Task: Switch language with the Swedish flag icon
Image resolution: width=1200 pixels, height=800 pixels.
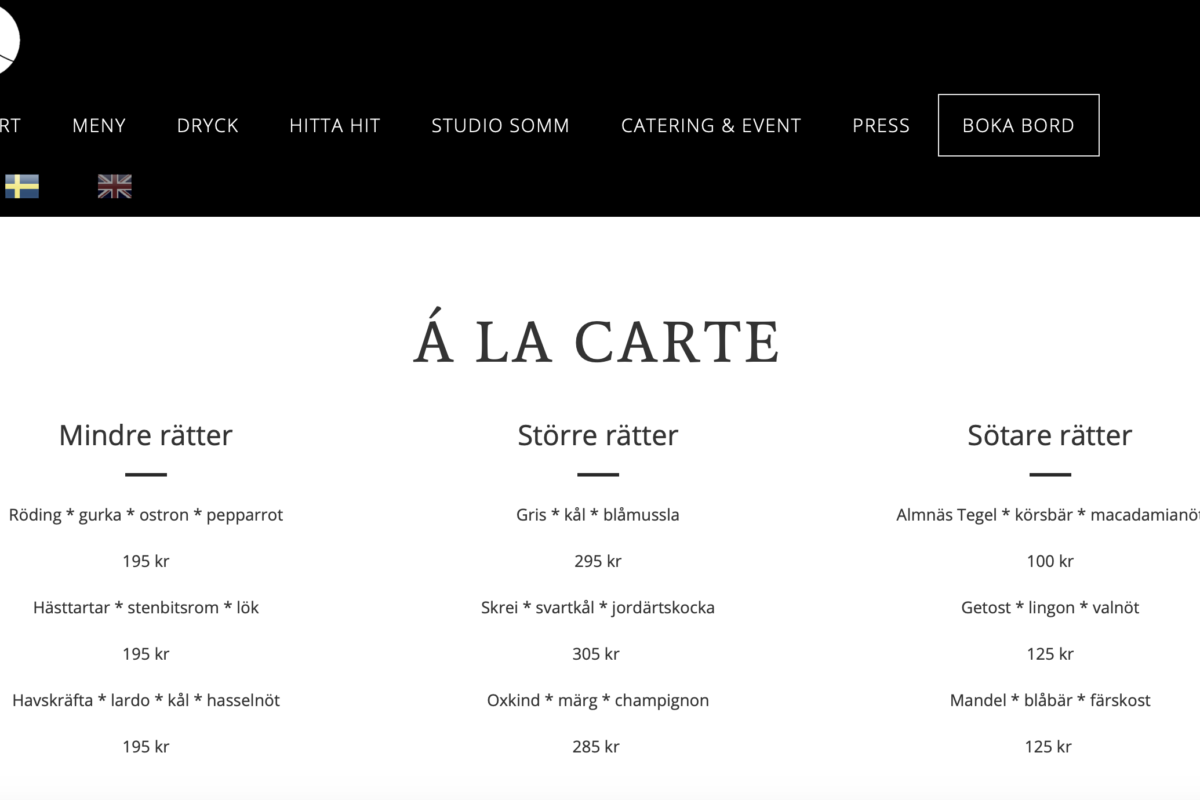Action: pyautogui.click(x=22, y=186)
